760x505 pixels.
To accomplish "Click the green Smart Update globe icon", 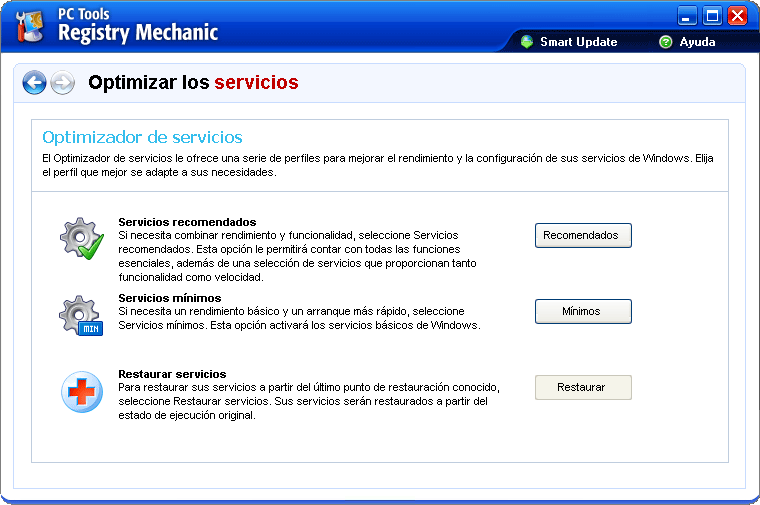I will click(527, 42).
